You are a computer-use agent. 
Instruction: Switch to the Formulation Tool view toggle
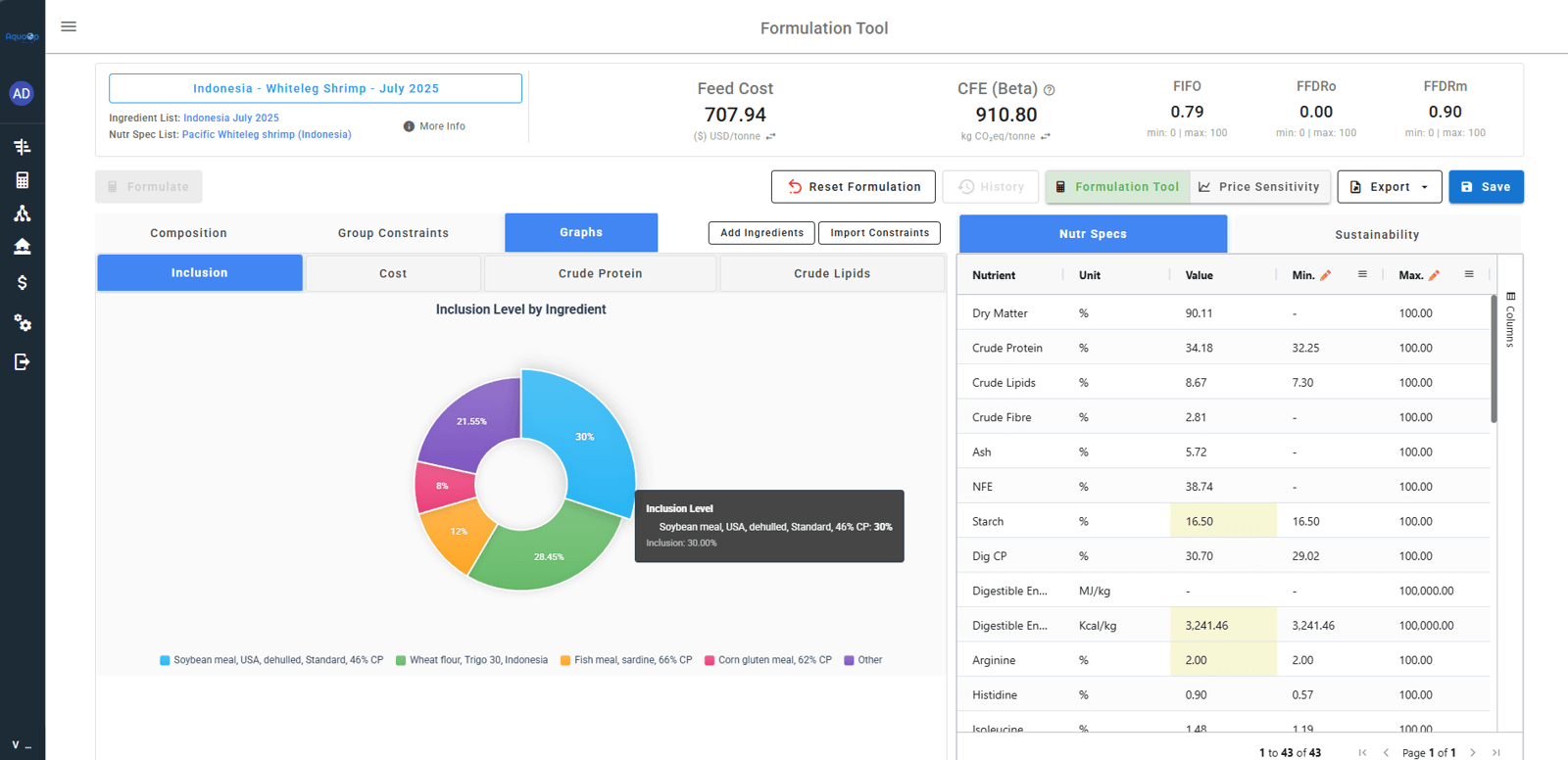[1118, 187]
